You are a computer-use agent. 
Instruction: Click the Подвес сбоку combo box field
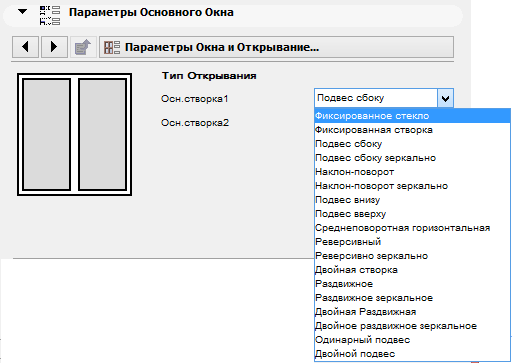point(376,98)
